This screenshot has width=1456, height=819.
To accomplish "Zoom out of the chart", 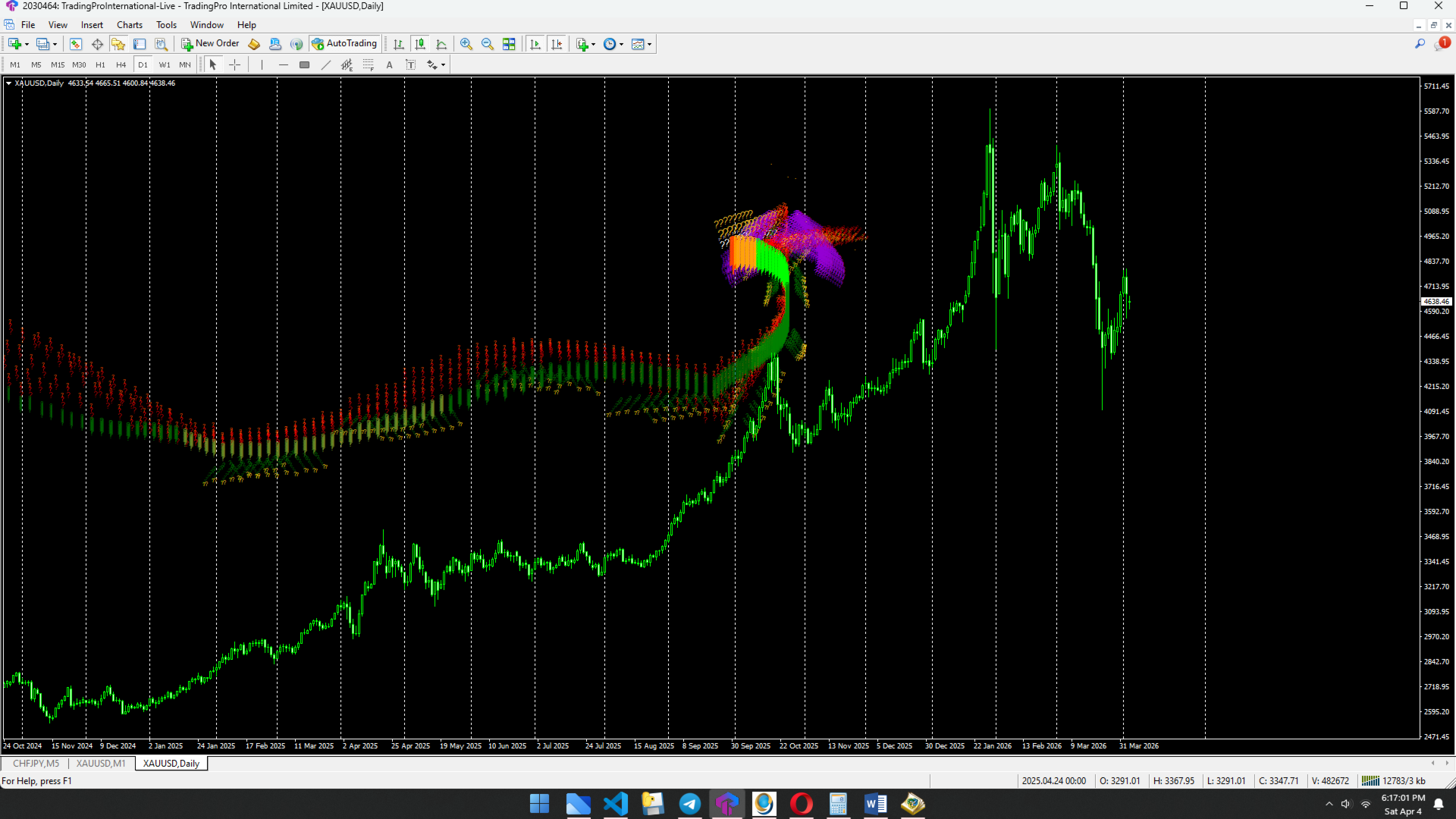I will tap(488, 44).
